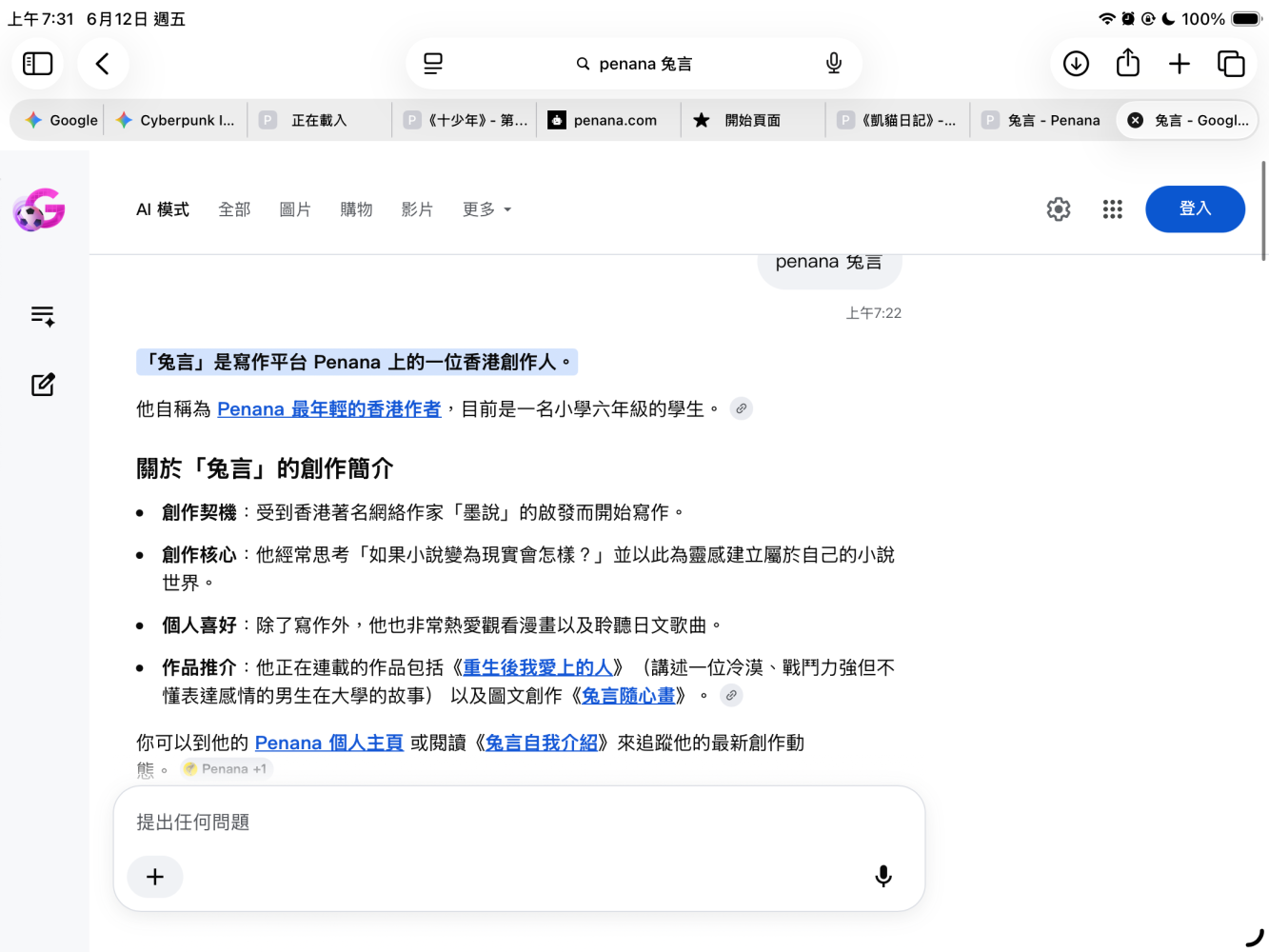
Task: Go back with the back arrow
Action: point(103,64)
